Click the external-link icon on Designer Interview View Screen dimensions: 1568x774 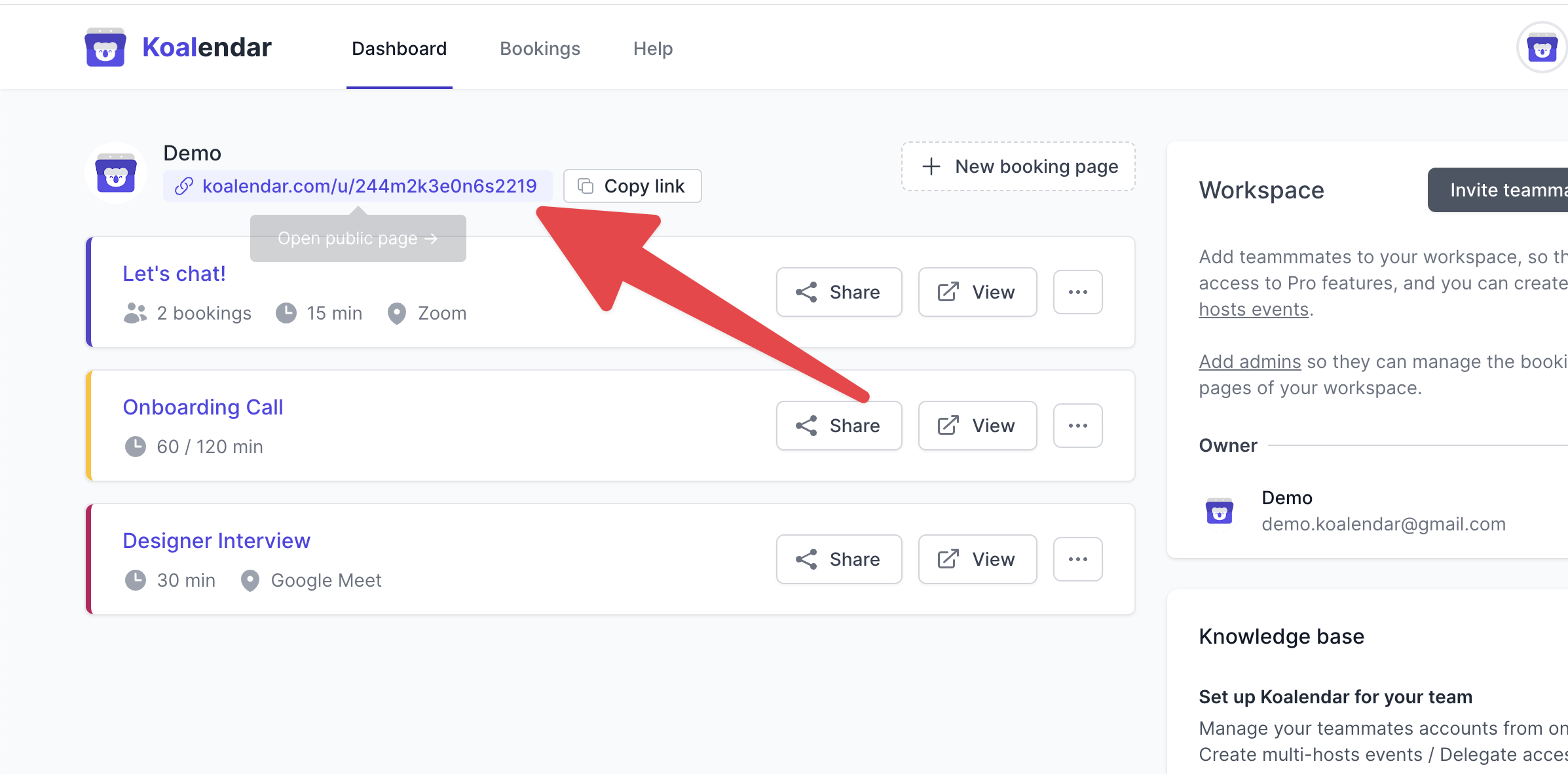tap(948, 559)
